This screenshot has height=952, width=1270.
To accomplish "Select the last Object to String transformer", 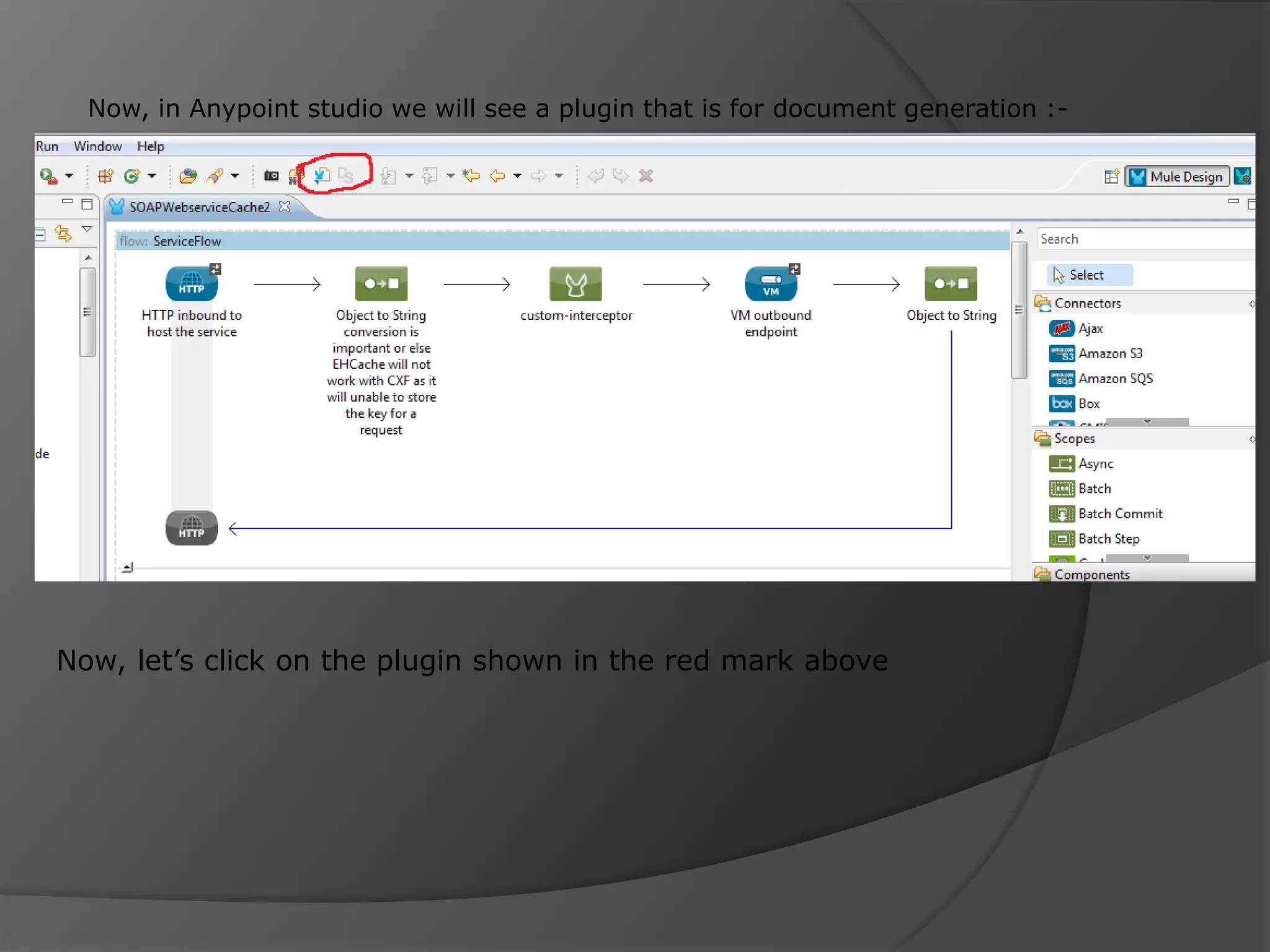I will tap(951, 284).
